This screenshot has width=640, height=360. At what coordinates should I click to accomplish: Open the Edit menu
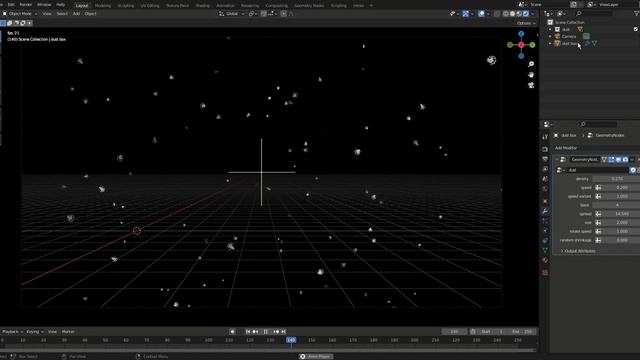pos(11,4)
